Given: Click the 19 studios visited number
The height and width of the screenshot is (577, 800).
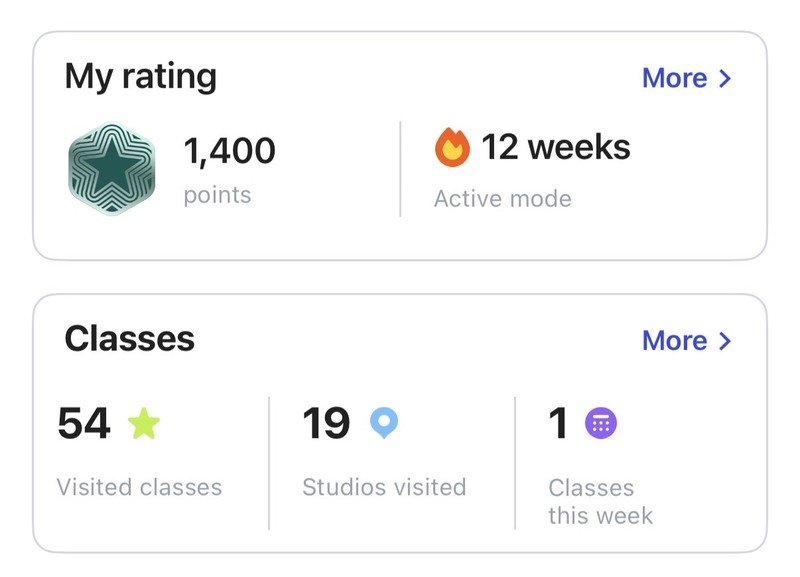Looking at the screenshot, I should [326, 423].
